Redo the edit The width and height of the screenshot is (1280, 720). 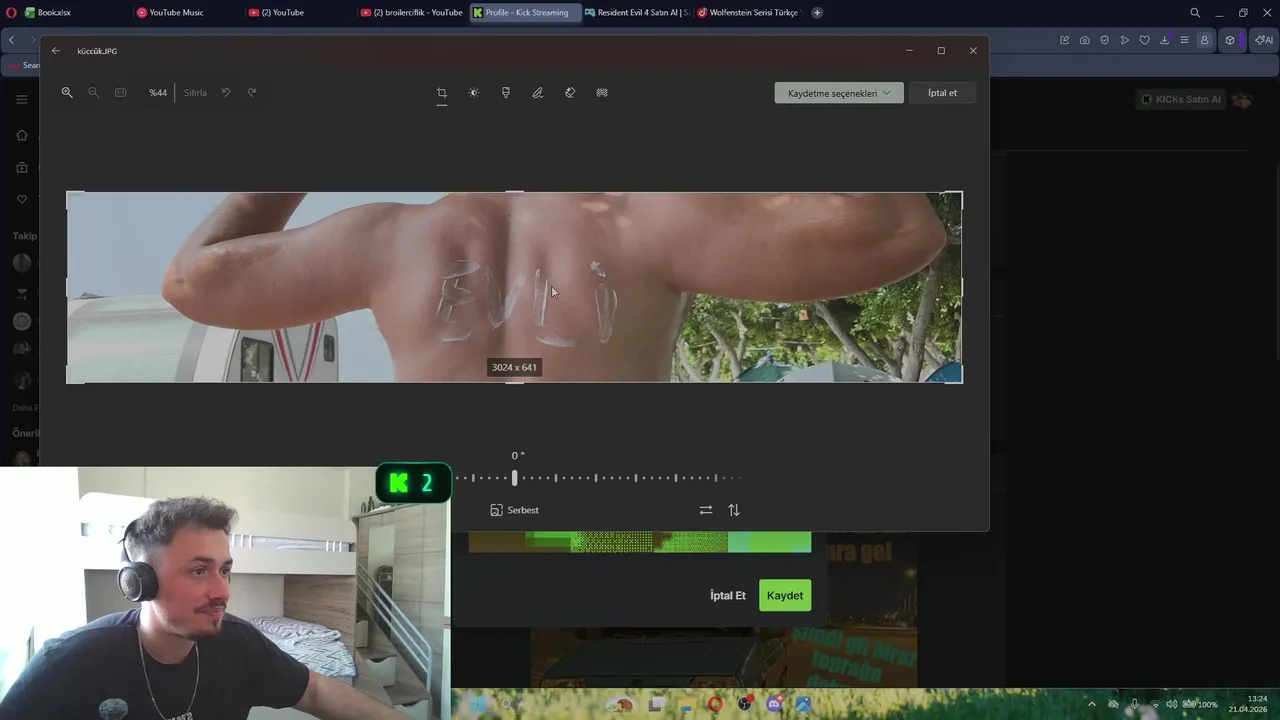252,92
